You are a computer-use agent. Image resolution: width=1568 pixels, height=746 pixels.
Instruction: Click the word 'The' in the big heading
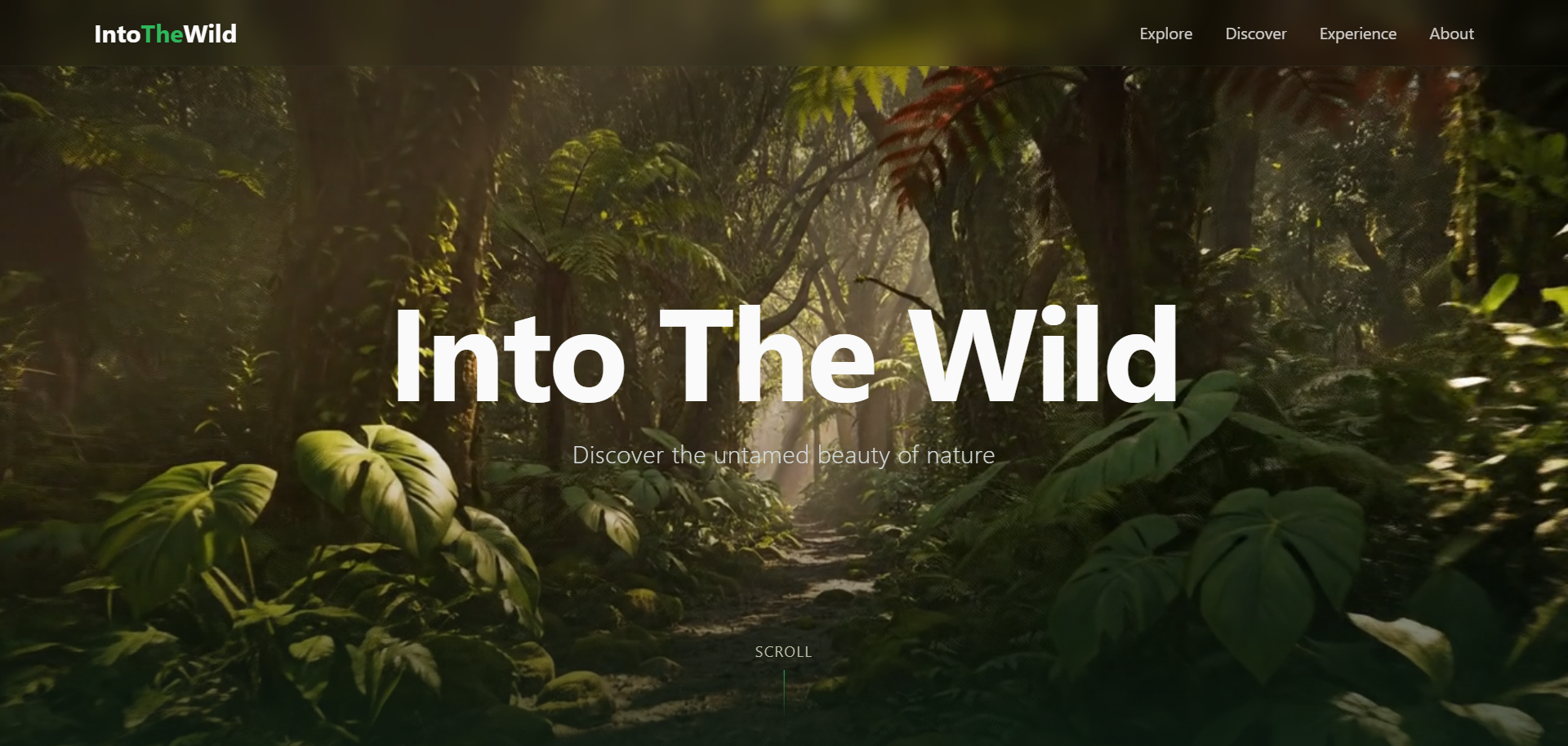click(767, 355)
